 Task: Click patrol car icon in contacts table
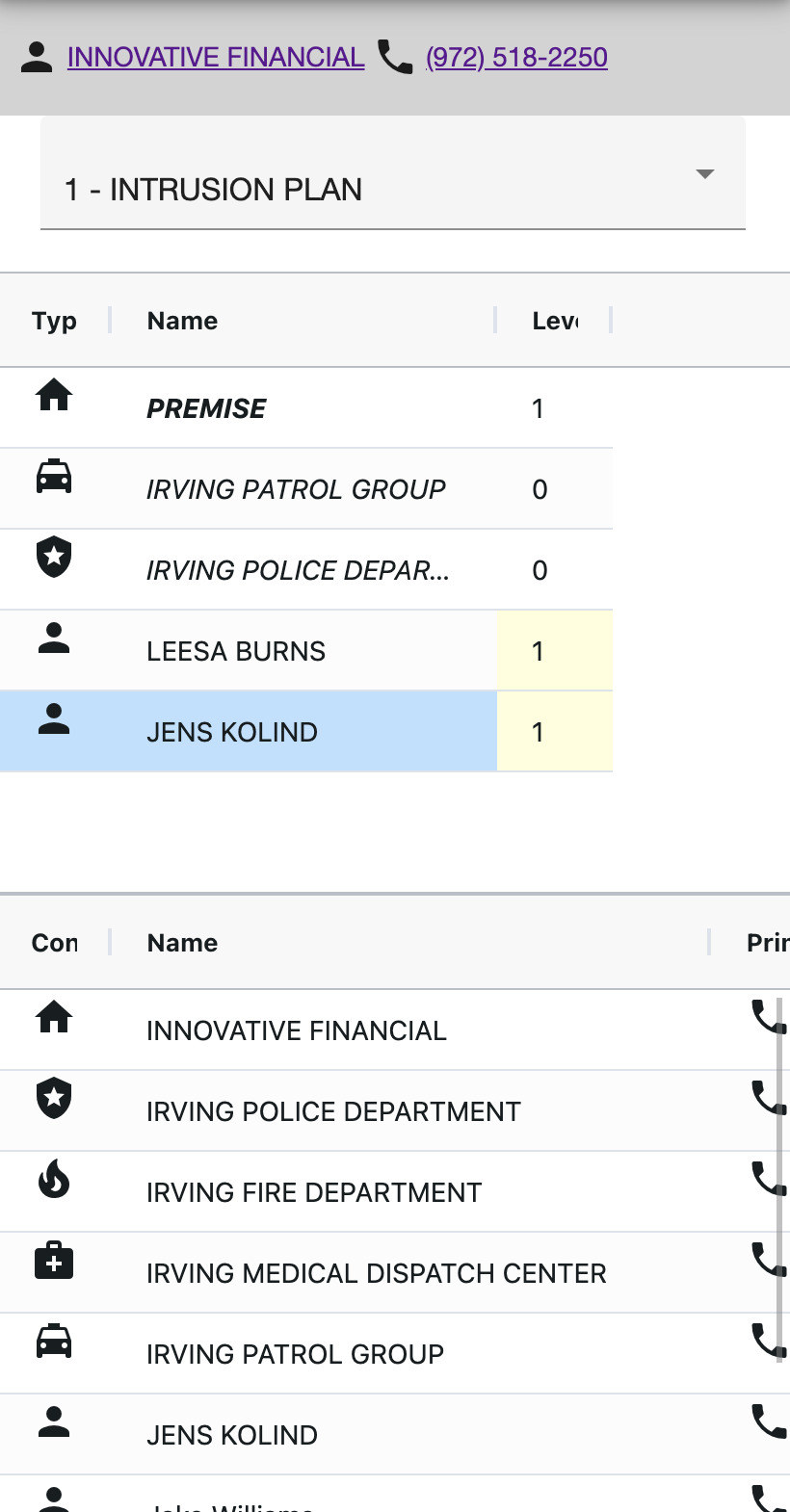click(x=54, y=1341)
